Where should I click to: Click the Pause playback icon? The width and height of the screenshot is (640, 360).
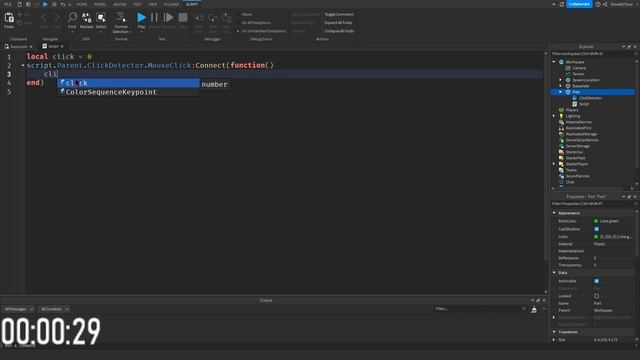click(x=154, y=19)
